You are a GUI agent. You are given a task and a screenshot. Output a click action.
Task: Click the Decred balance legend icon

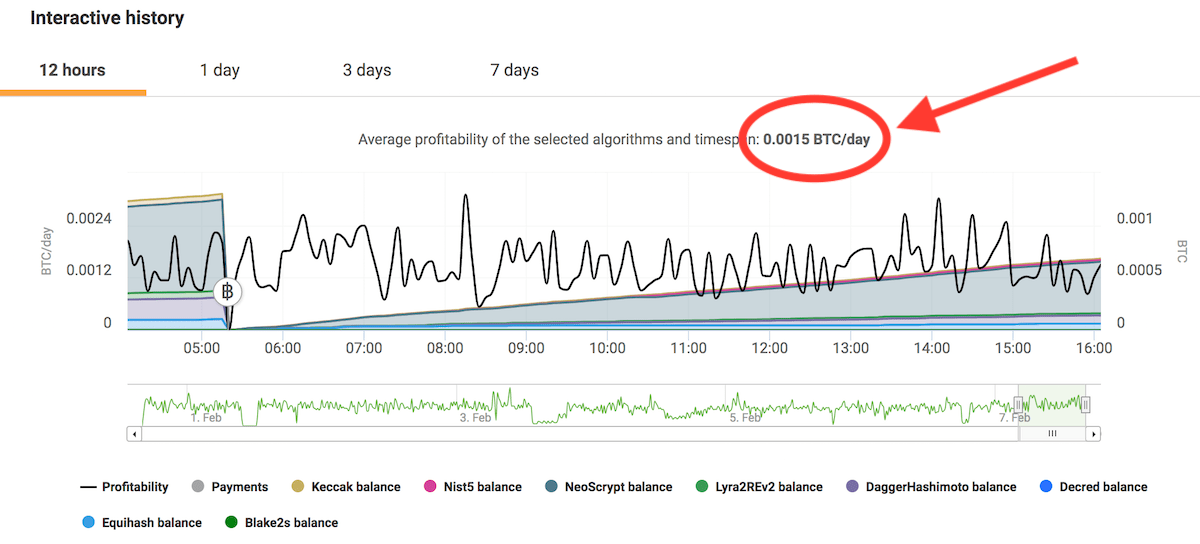(1046, 487)
